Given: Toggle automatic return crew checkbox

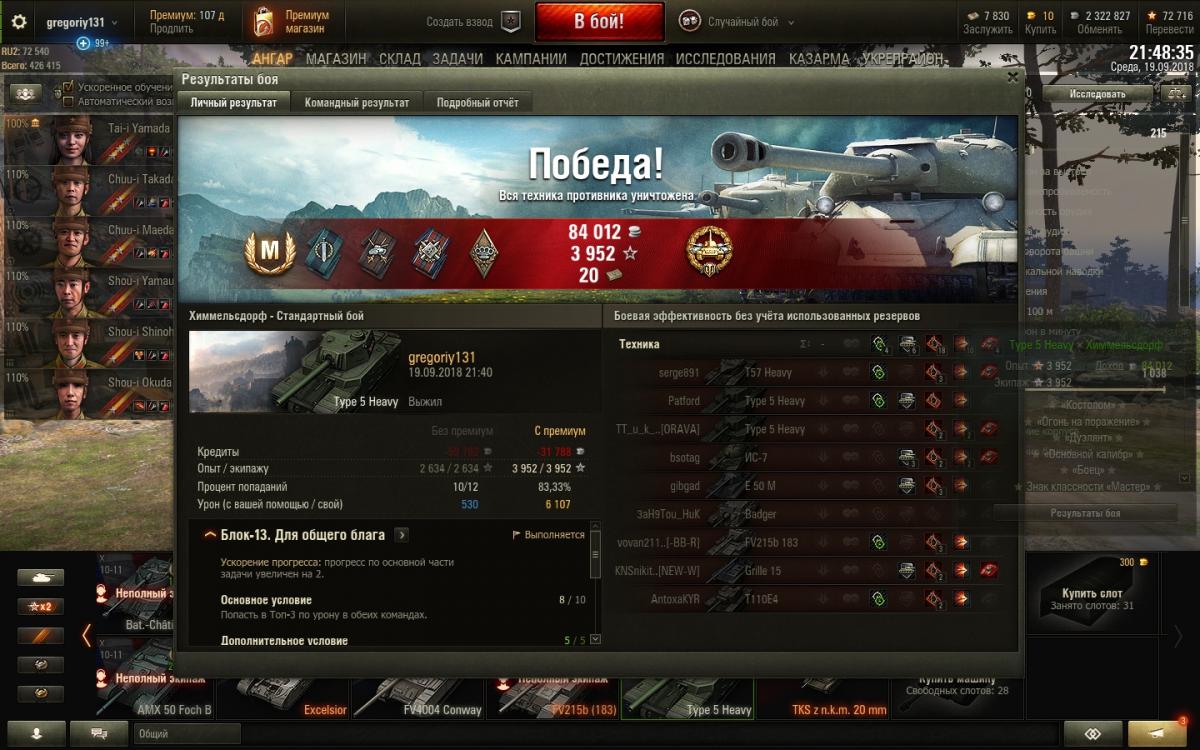Looking at the screenshot, I should pyautogui.click(x=69, y=101).
